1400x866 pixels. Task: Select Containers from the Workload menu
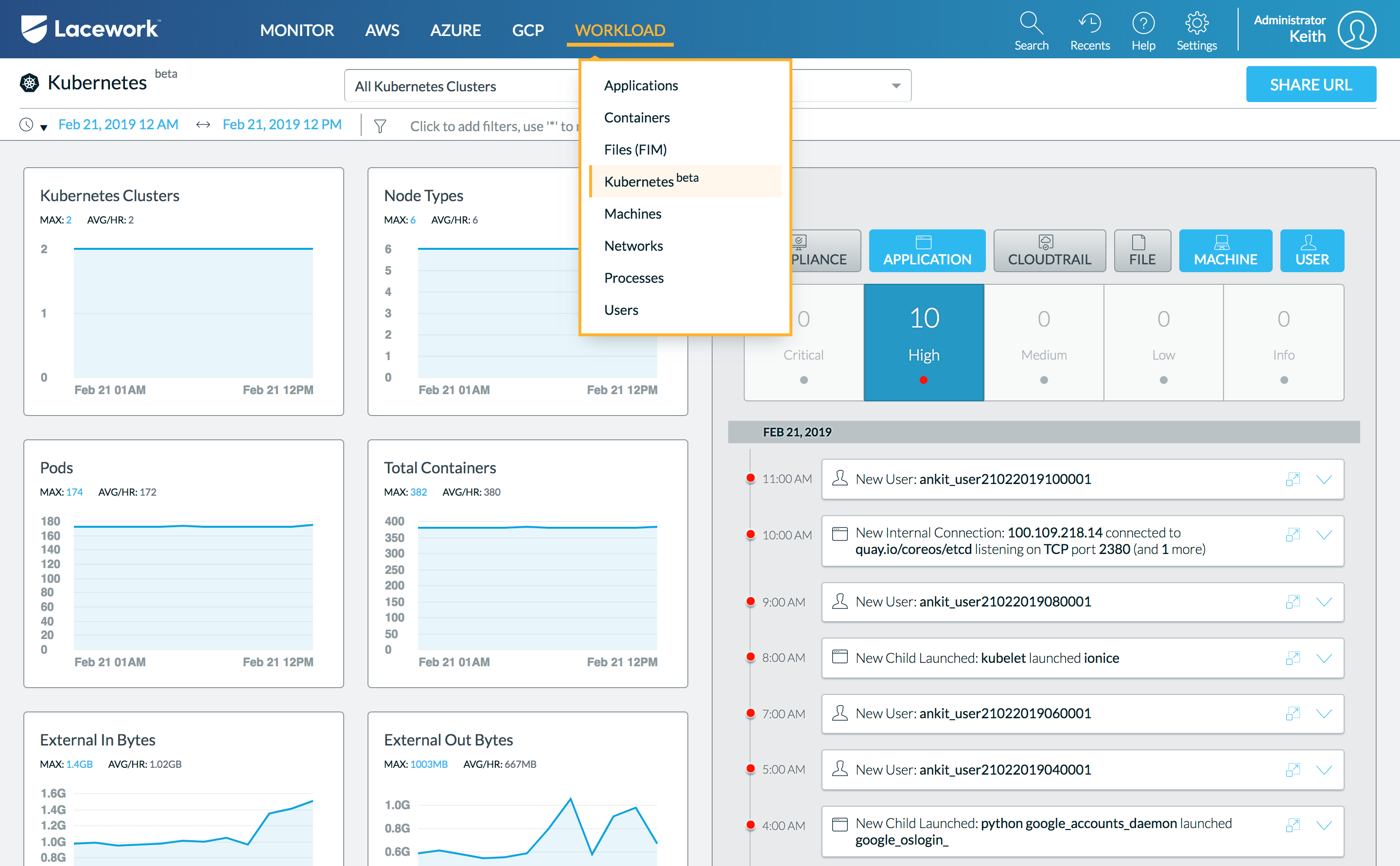tap(636, 118)
